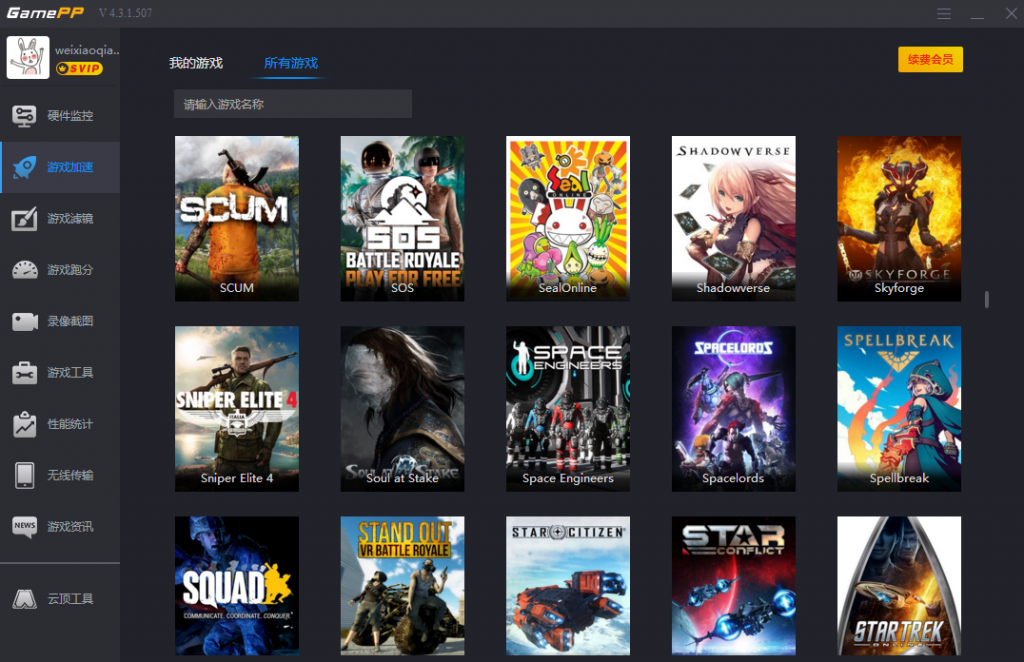
Task: Click the version number V 4.3.1.507
Action: [125, 13]
